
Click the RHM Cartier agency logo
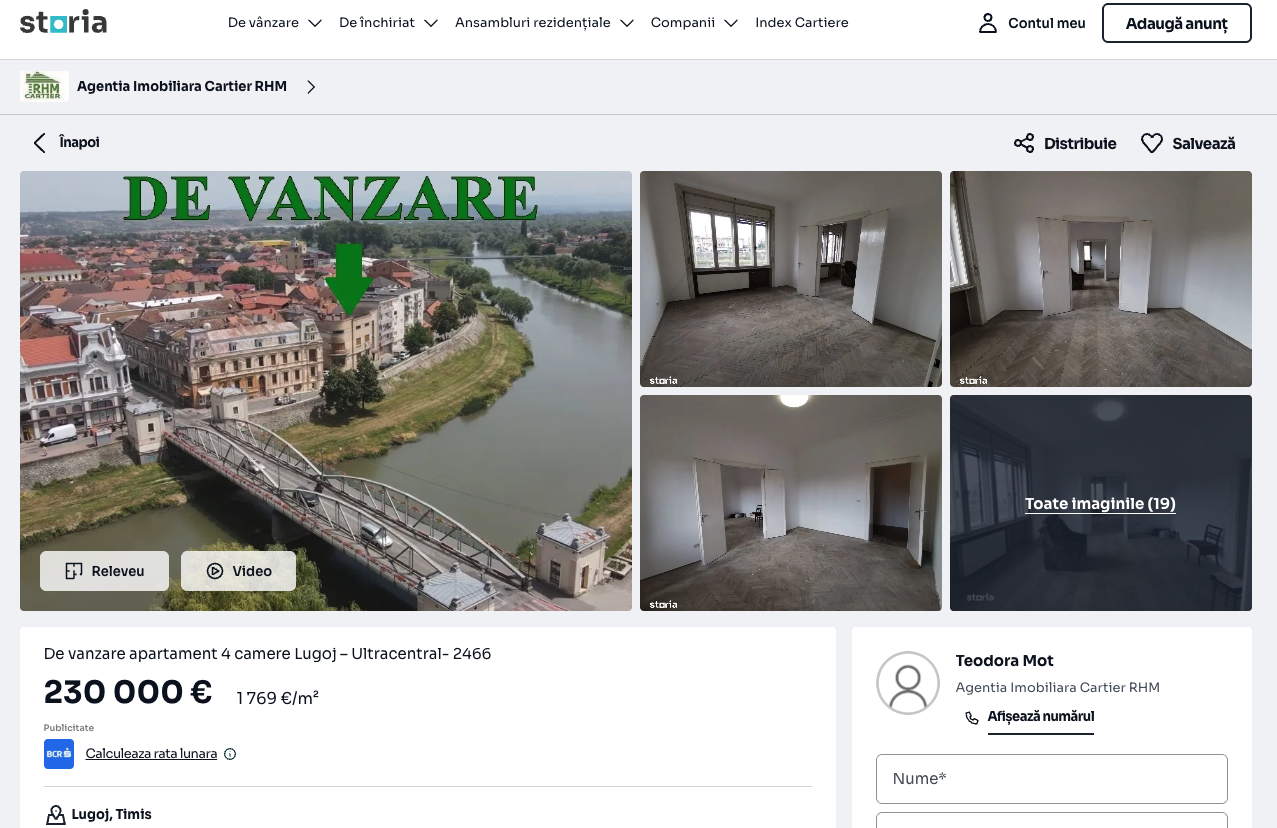click(44, 87)
